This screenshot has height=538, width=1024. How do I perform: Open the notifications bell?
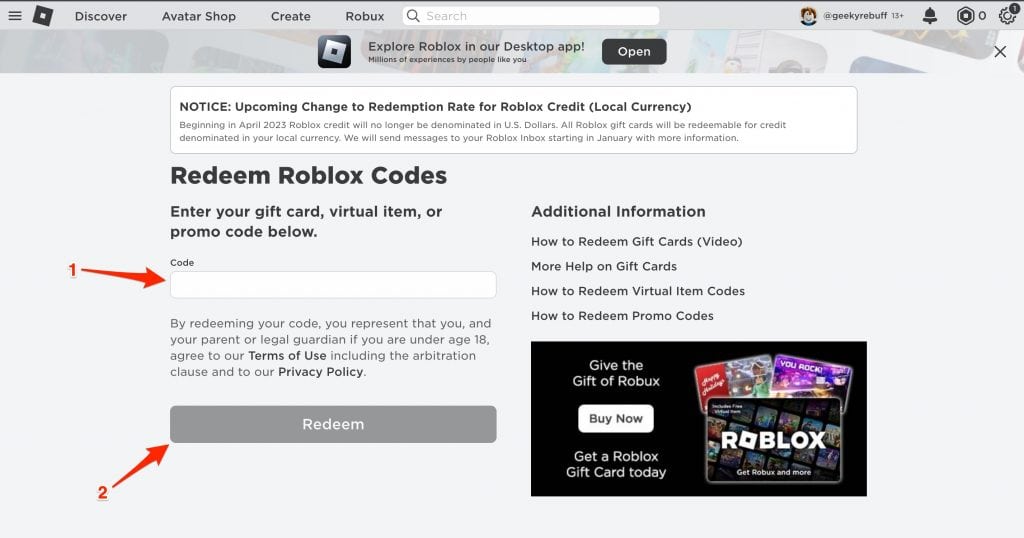pos(930,16)
